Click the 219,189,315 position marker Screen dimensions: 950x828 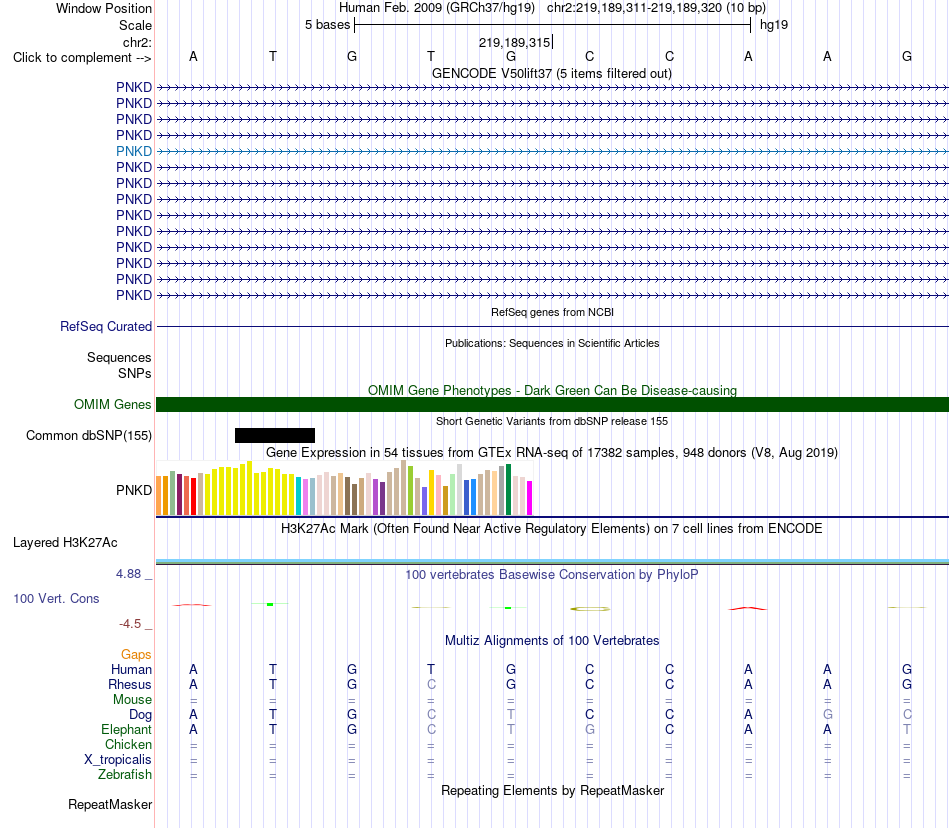point(514,42)
